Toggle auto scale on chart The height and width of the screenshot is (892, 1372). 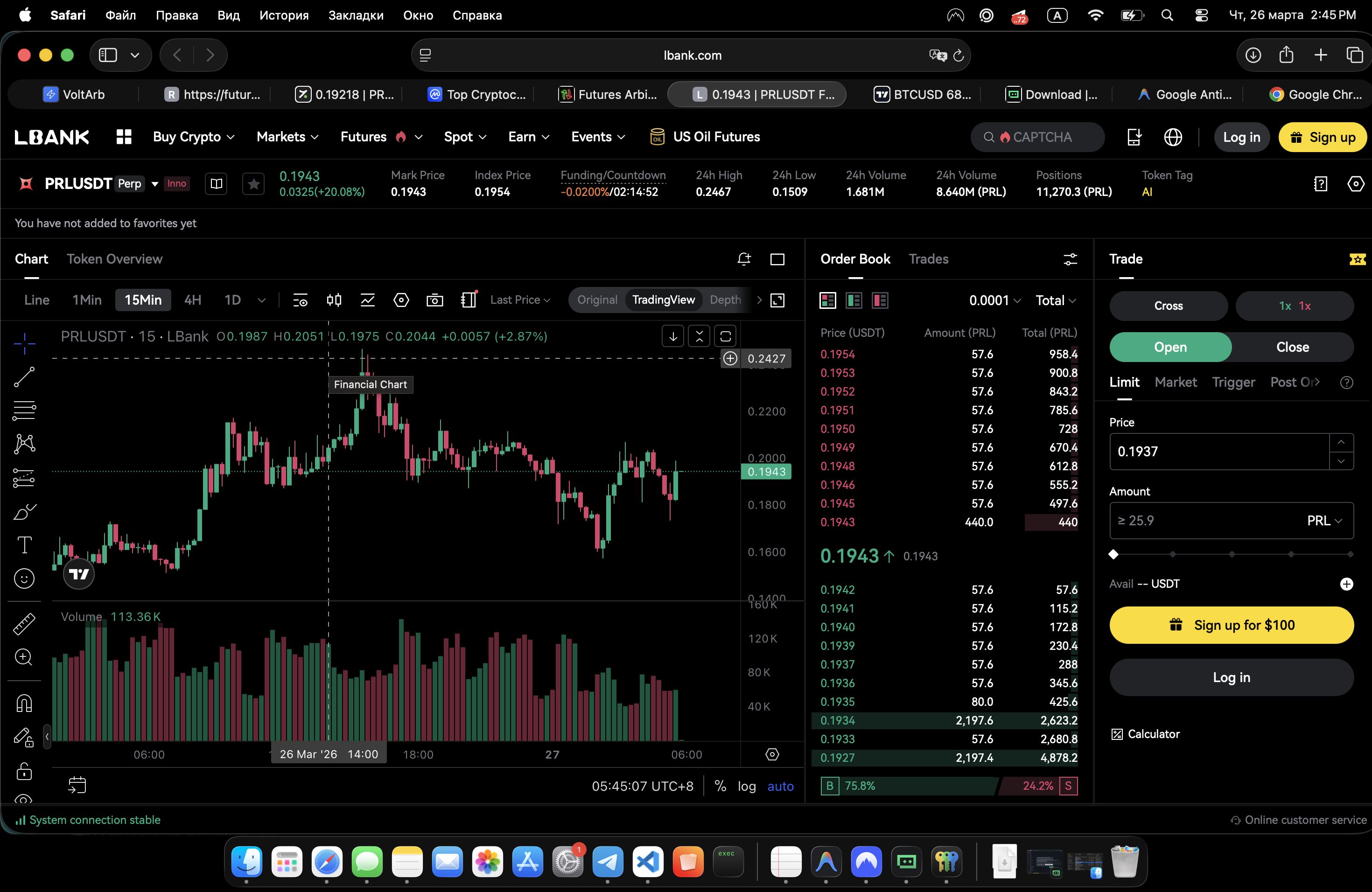(780, 787)
